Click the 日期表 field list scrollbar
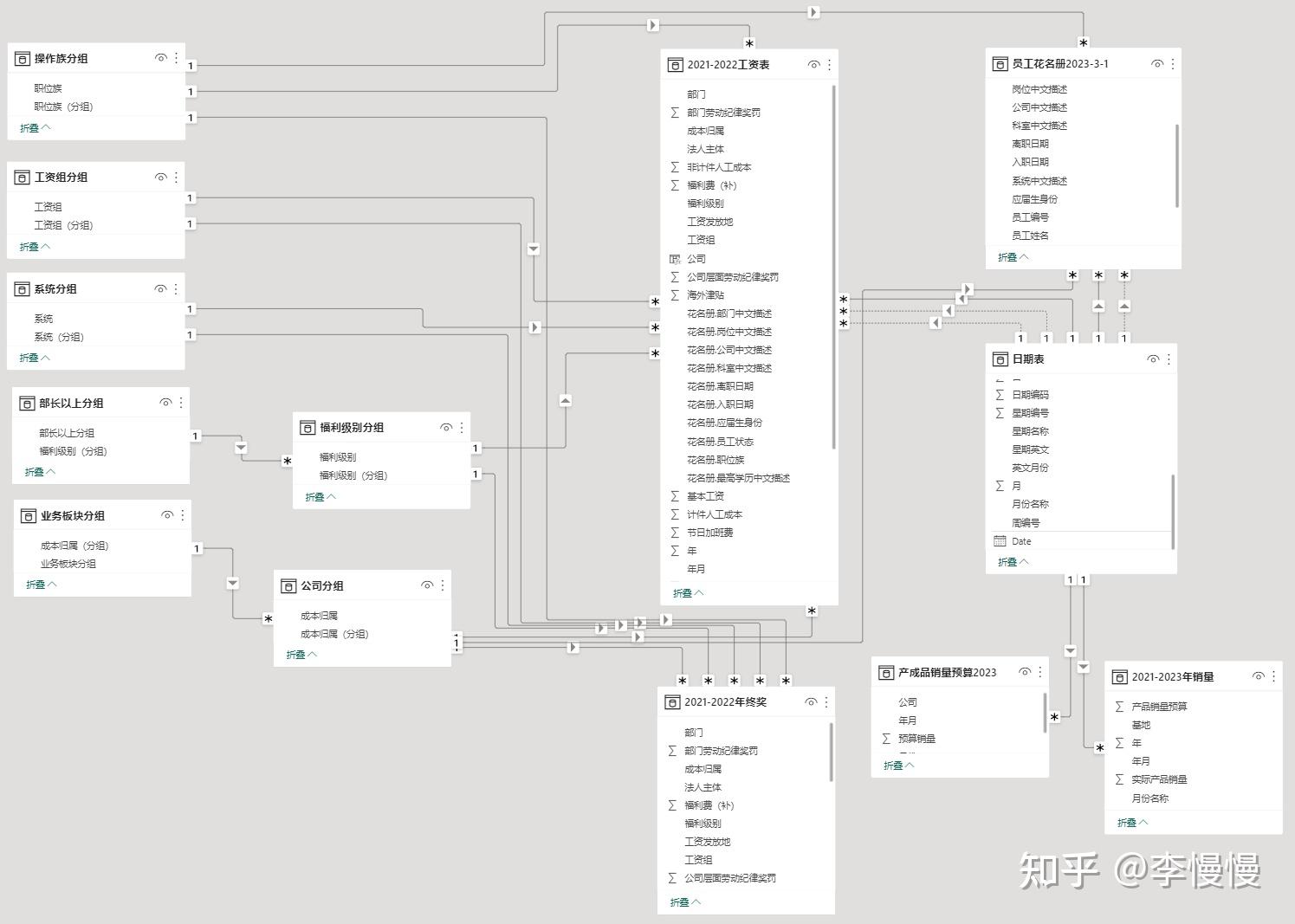This screenshot has height=924, width=1295. click(x=1173, y=512)
